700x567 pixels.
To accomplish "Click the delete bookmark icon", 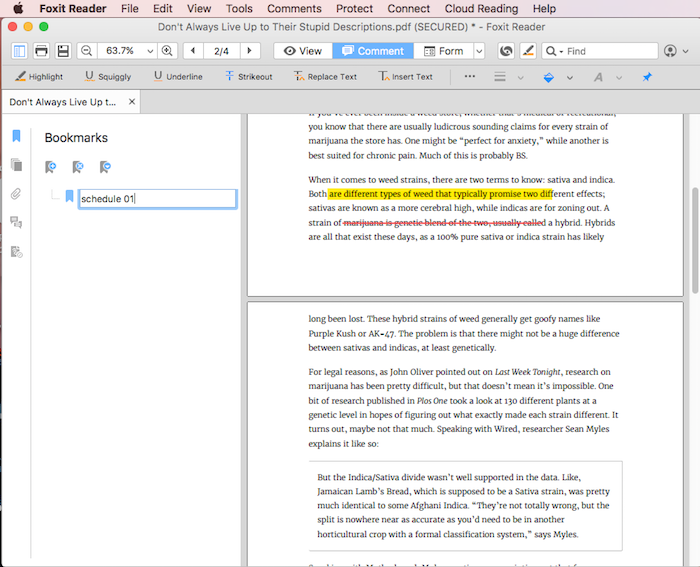I will coord(77,167).
